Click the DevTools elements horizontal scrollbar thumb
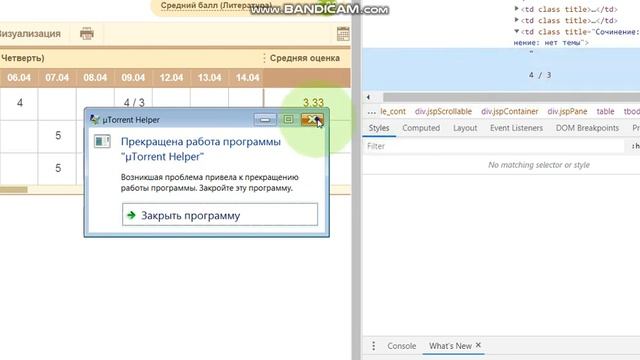Screen dimensions: 640x360 point(511,97)
